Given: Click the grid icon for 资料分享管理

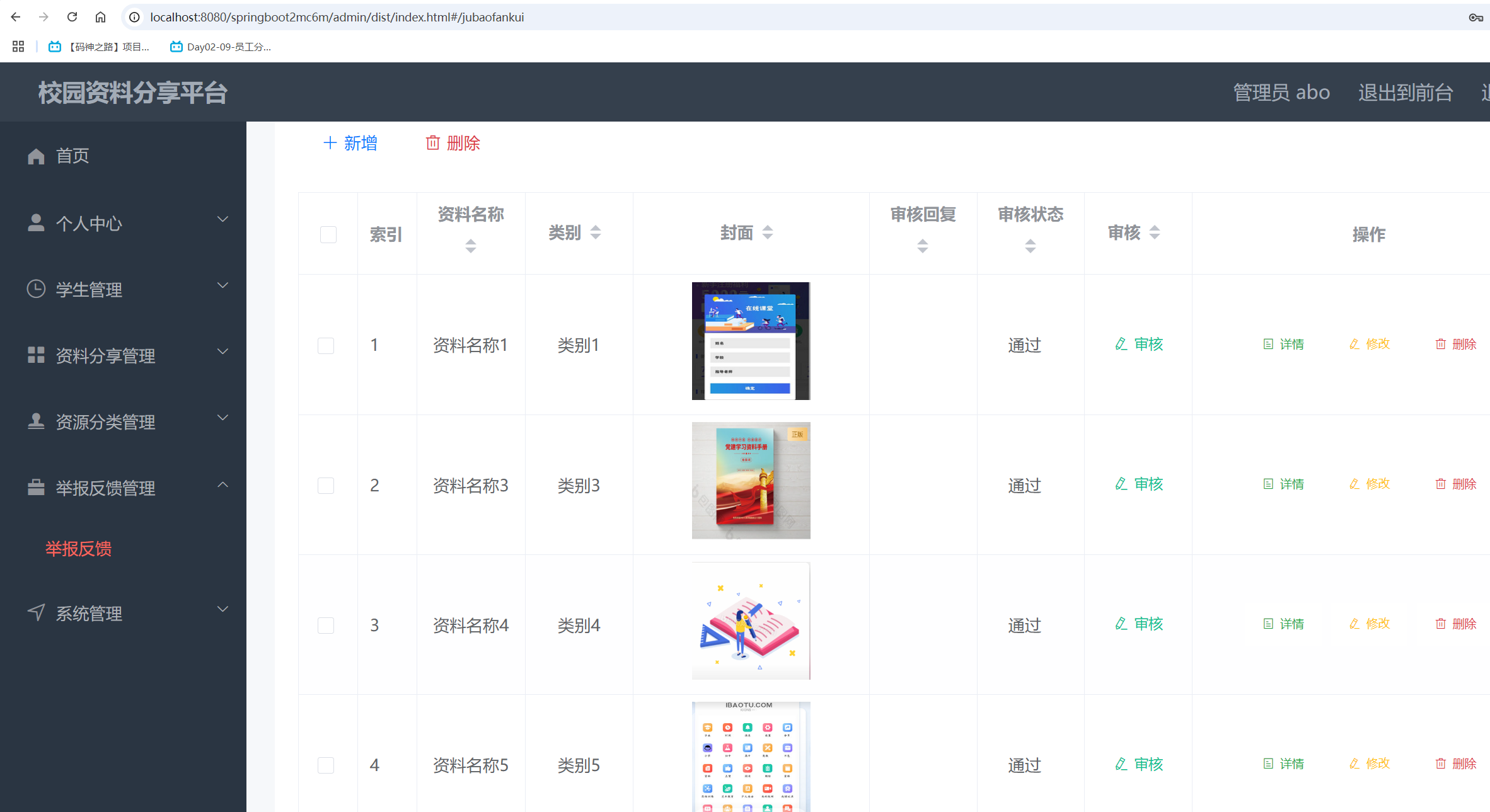Looking at the screenshot, I should click(x=36, y=355).
